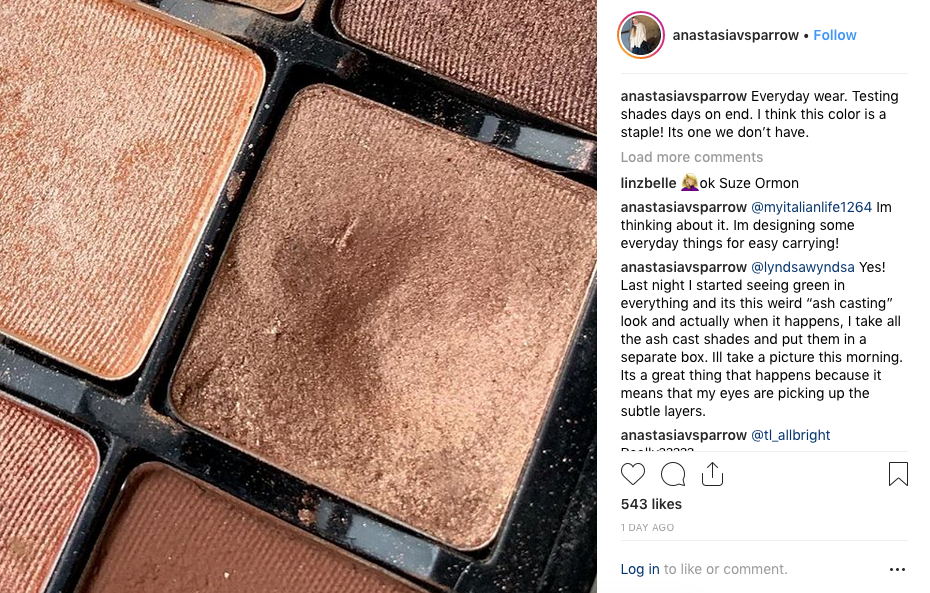Follow anastasiavsparrow
The image size is (930, 593).
pyautogui.click(x=835, y=35)
